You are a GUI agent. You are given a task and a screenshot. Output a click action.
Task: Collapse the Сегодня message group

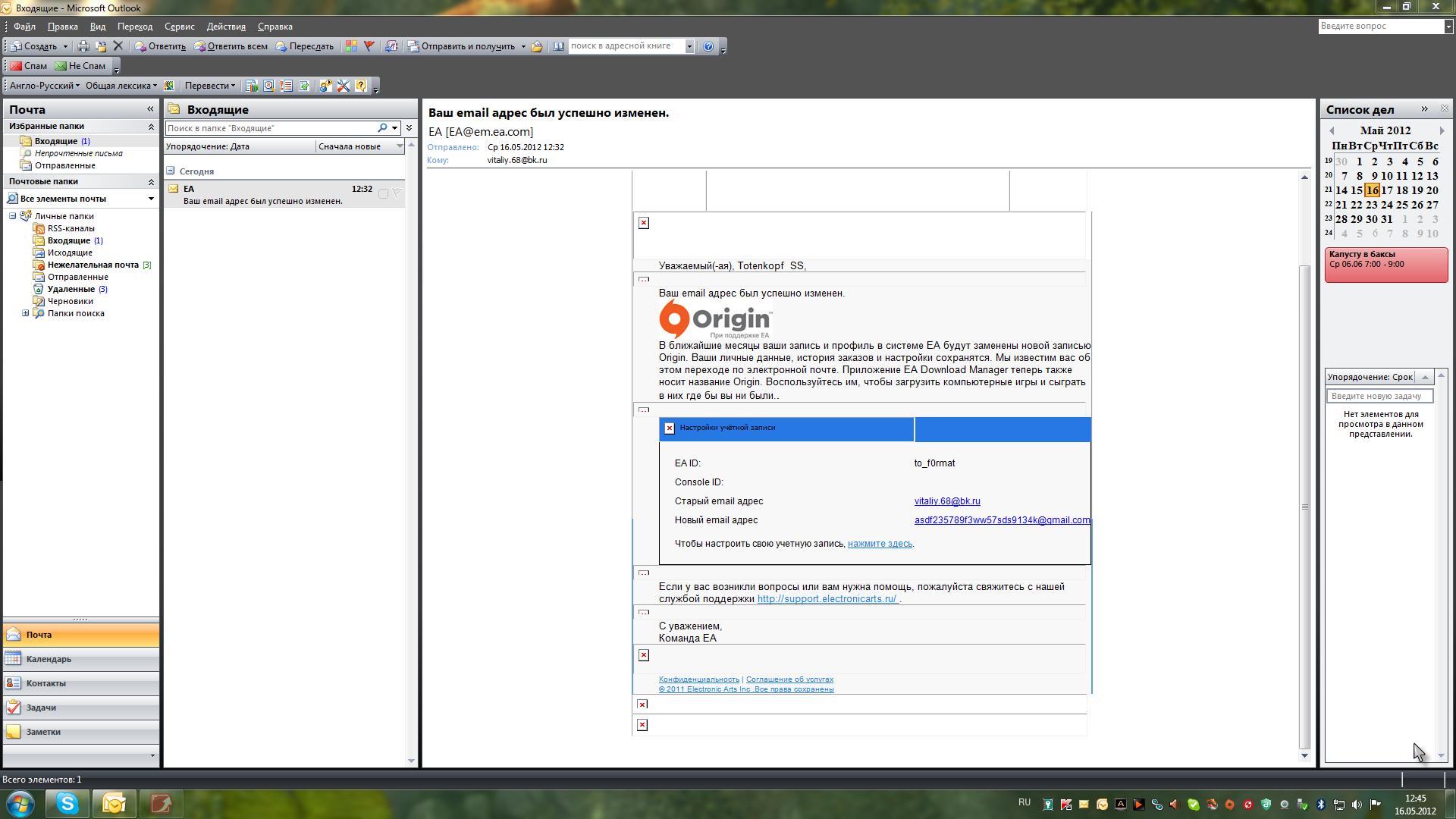click(171, 171)
